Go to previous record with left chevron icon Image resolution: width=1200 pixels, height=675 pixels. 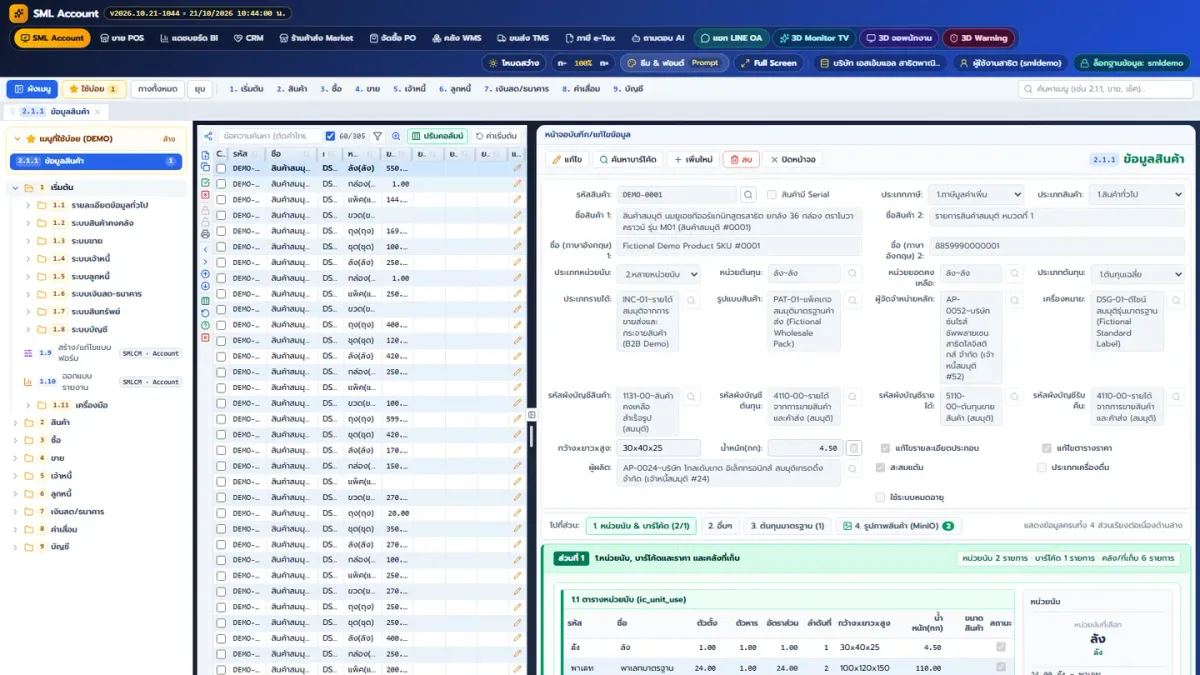(x=206, y=248)
